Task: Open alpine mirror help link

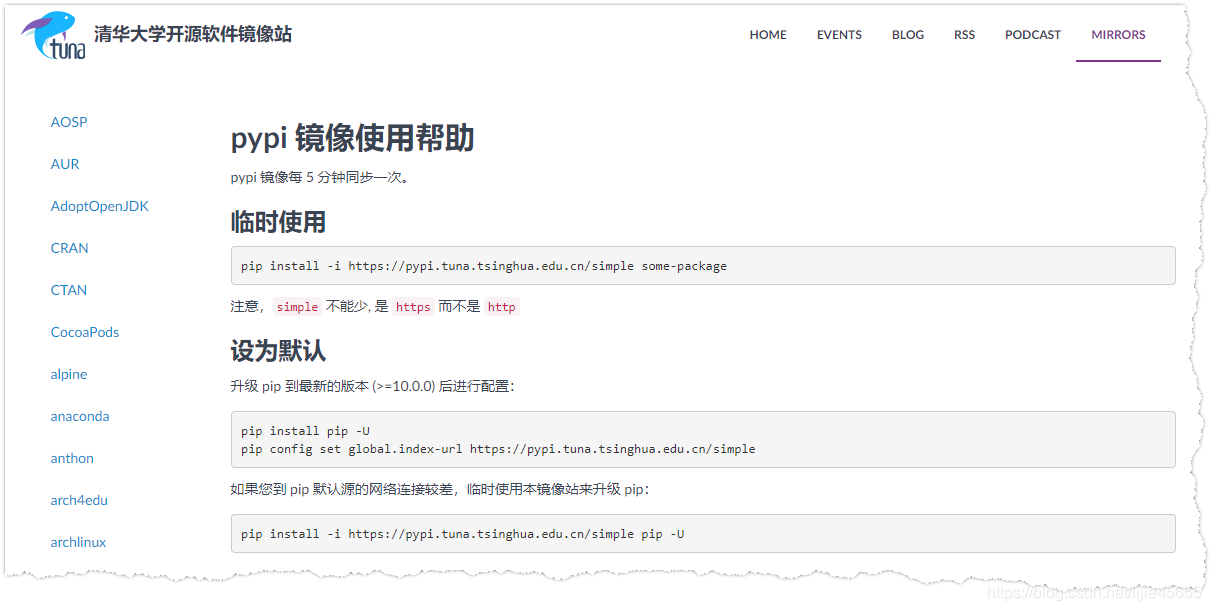Action: pyautogui.click(x=69, y=374)
